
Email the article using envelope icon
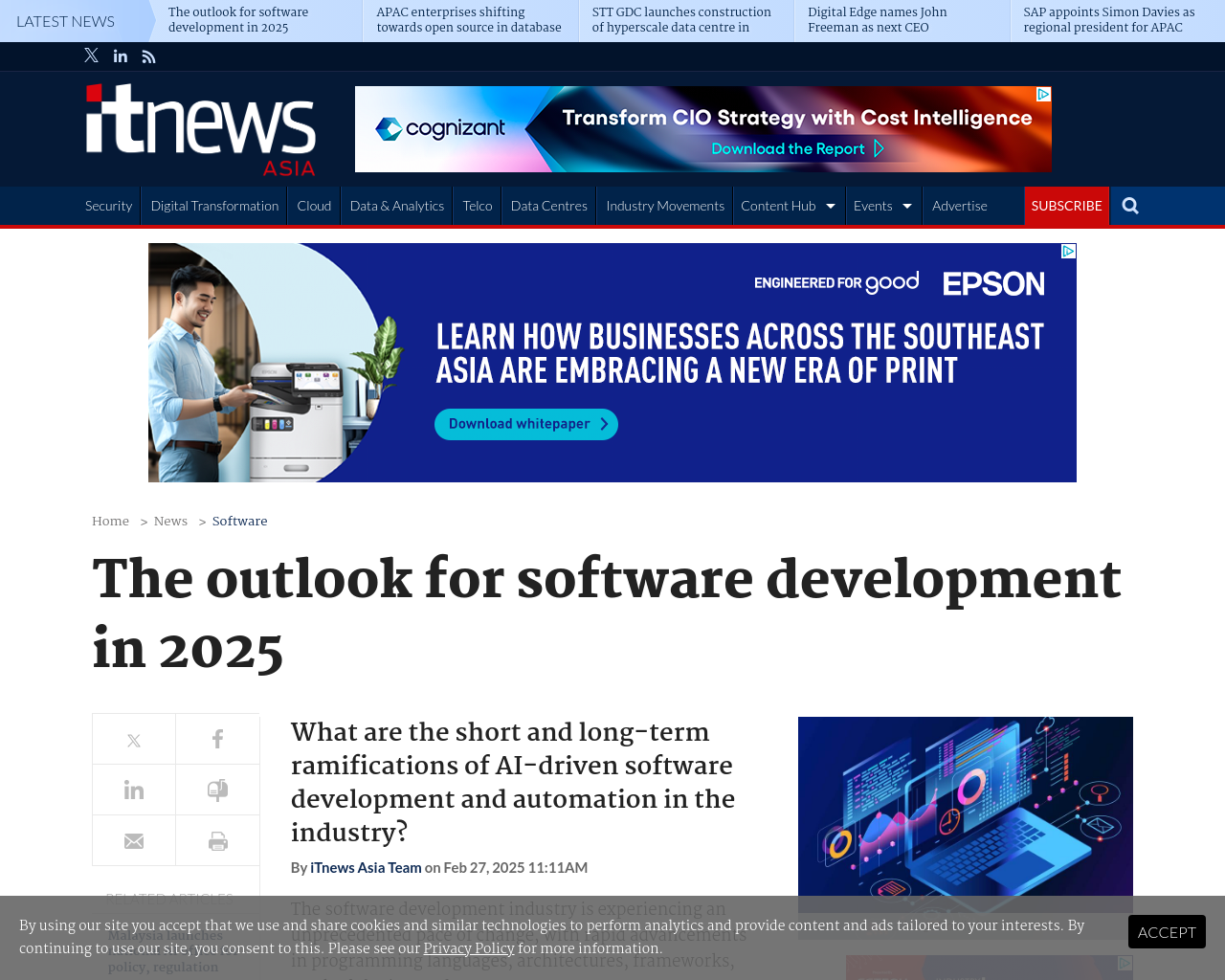click(134, 841)
